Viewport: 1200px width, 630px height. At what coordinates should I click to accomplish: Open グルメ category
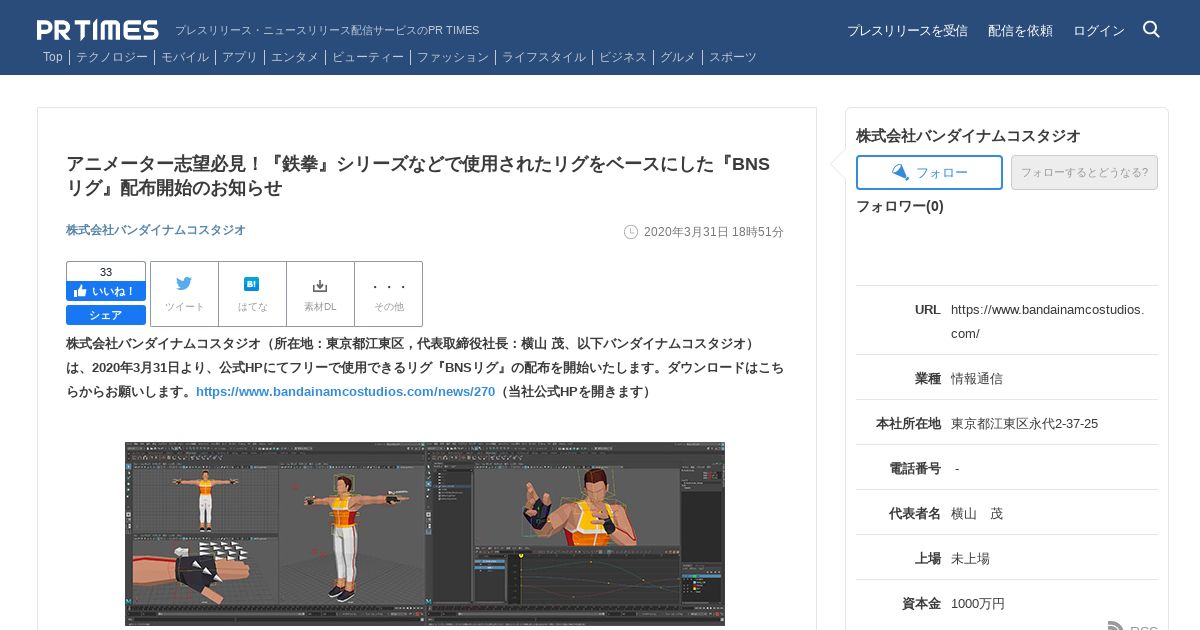click(x=678, y=57)
